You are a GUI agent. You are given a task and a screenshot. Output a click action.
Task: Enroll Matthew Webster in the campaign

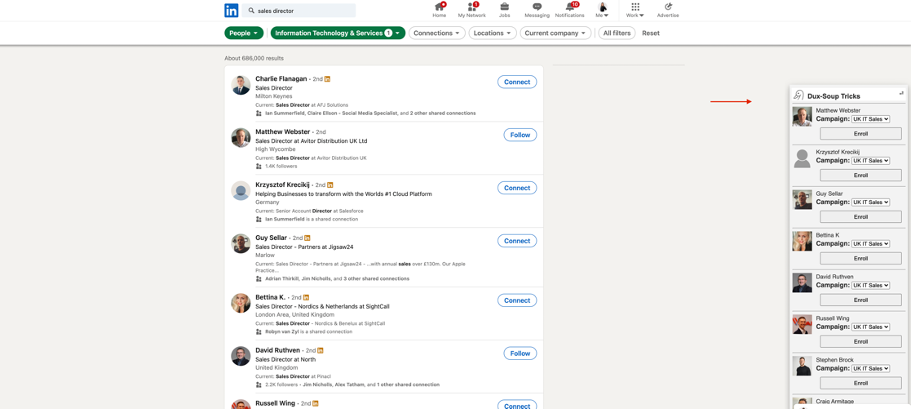click(861, 134)
